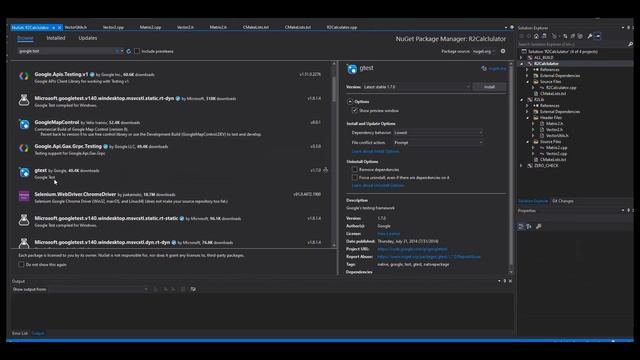Image resolution: width=640 pixels, height=360 pixels.
Task: Click the Google.Api.Gax.Grpc.Testing package icon
Action: (24, 148)
